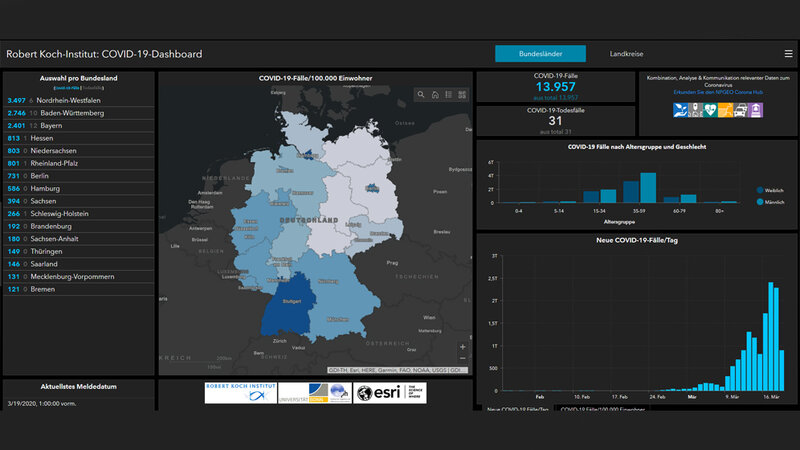This screenshot has height=450, width=800.
Task: Open the COVID-19-Fälle/100.000 Einwohner chart tab
Action: [x=602, y=410]
